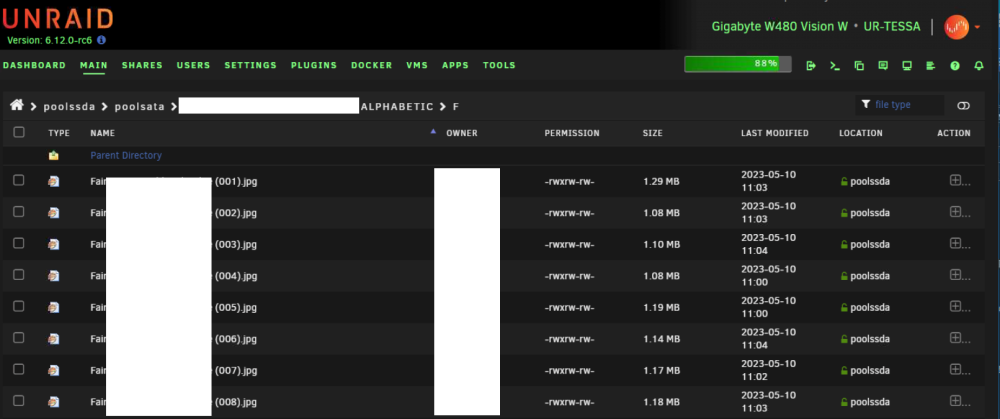Viewport: 1000px width, 419px height.
Task: Click the image file icon for (003).jpg
Action: (54, 244)
